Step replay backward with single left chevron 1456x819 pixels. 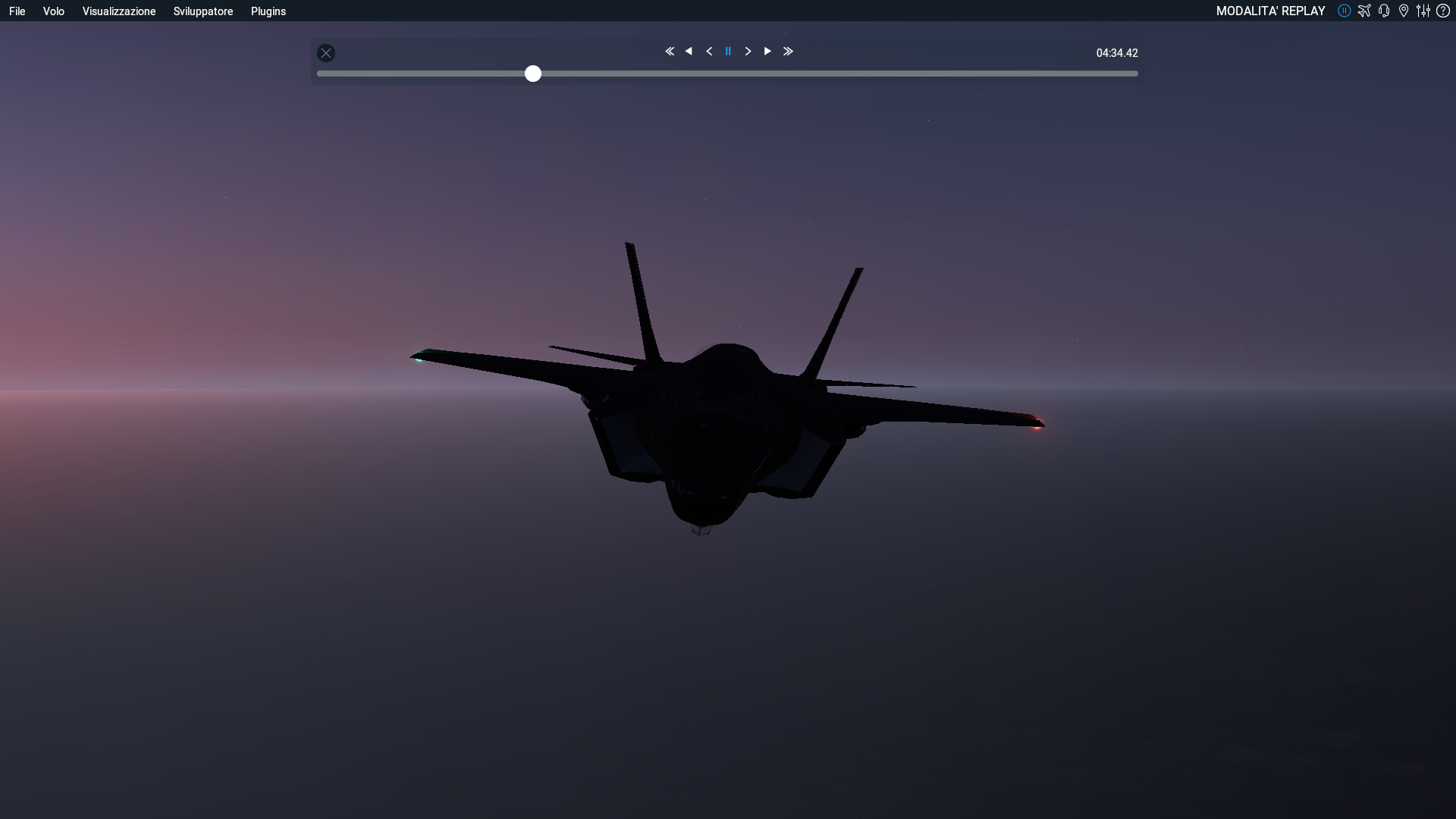709,52
